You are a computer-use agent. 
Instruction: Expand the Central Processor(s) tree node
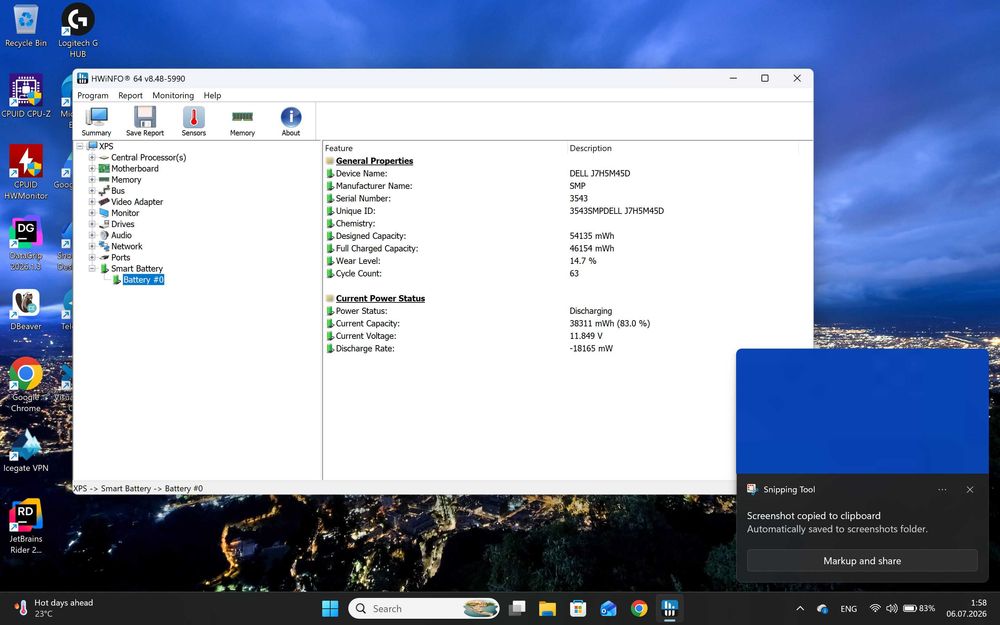[x=92, y=158]
